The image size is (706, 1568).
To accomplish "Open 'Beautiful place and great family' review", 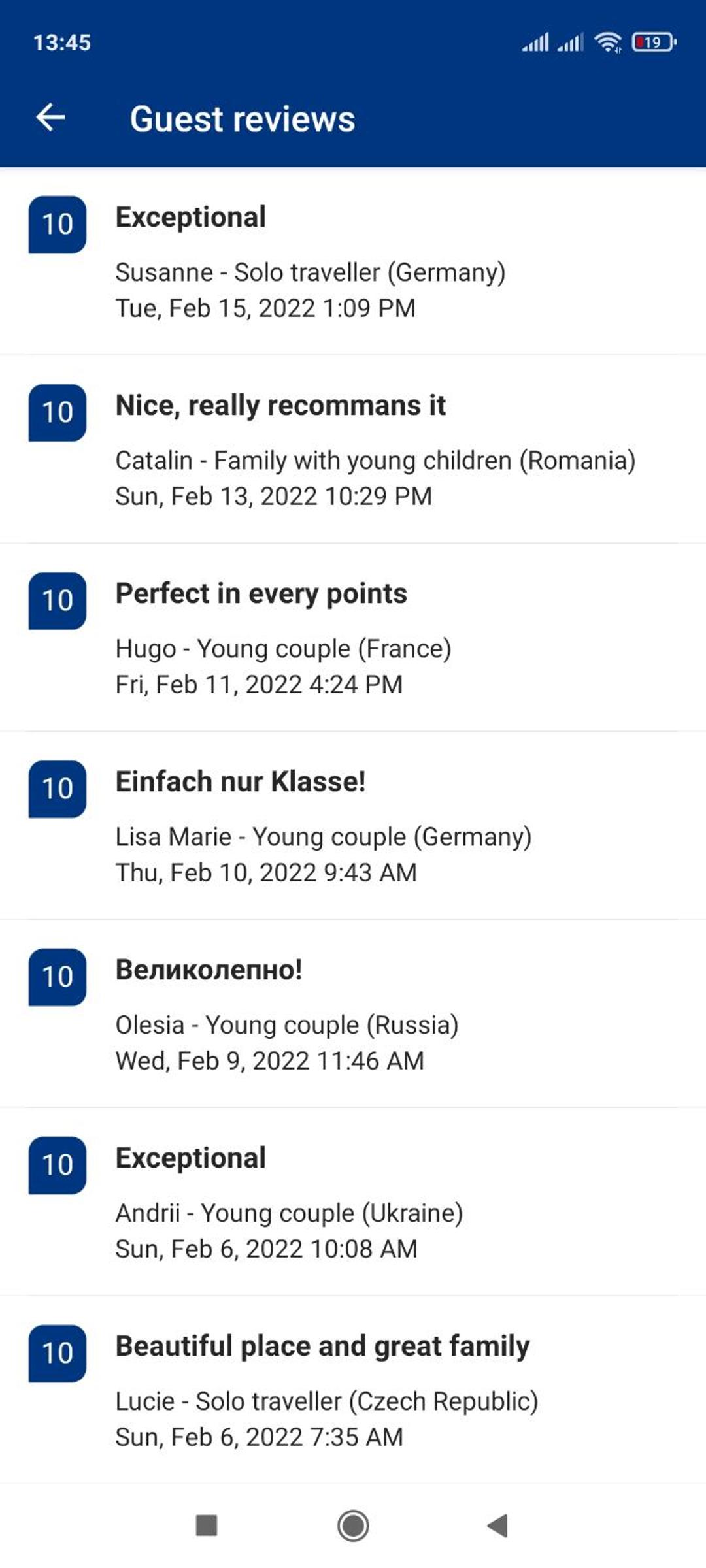I will coord(353,1390).
